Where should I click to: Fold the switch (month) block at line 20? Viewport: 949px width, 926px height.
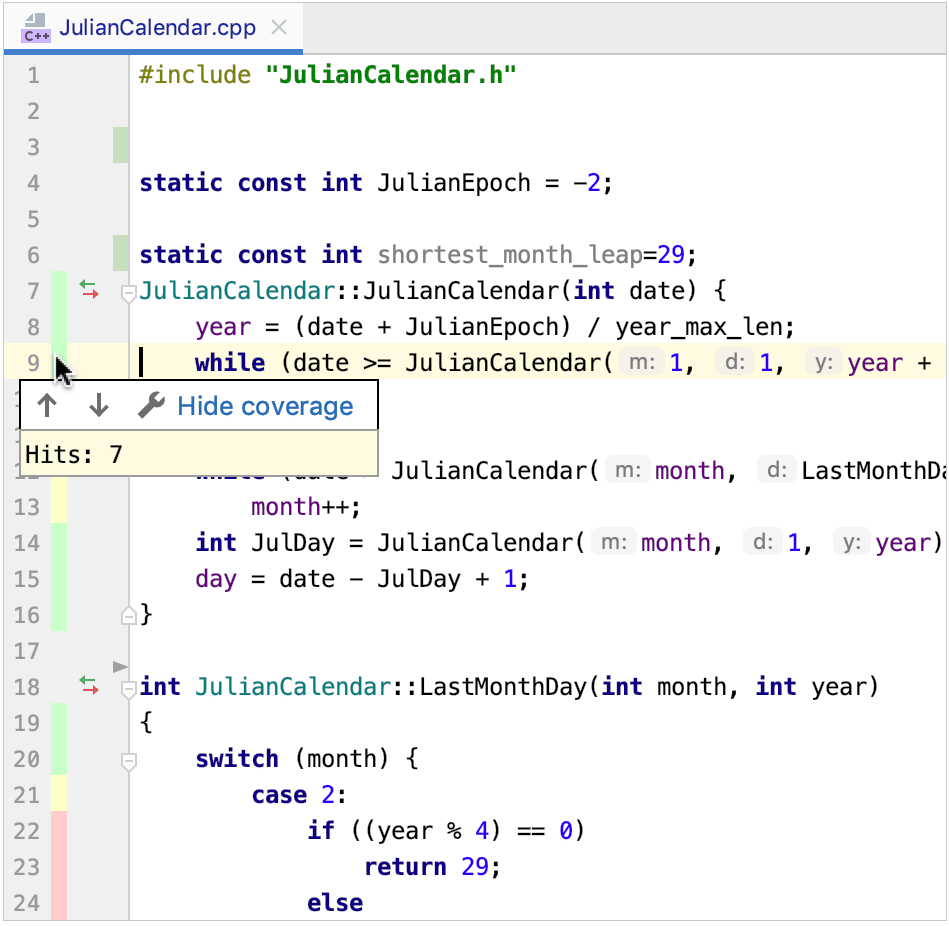click(x=128, y=762)
